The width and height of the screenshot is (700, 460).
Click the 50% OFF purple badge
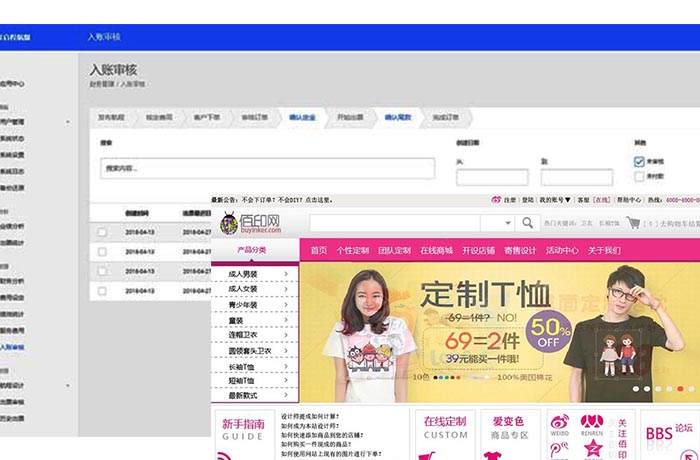pos(551,328)
